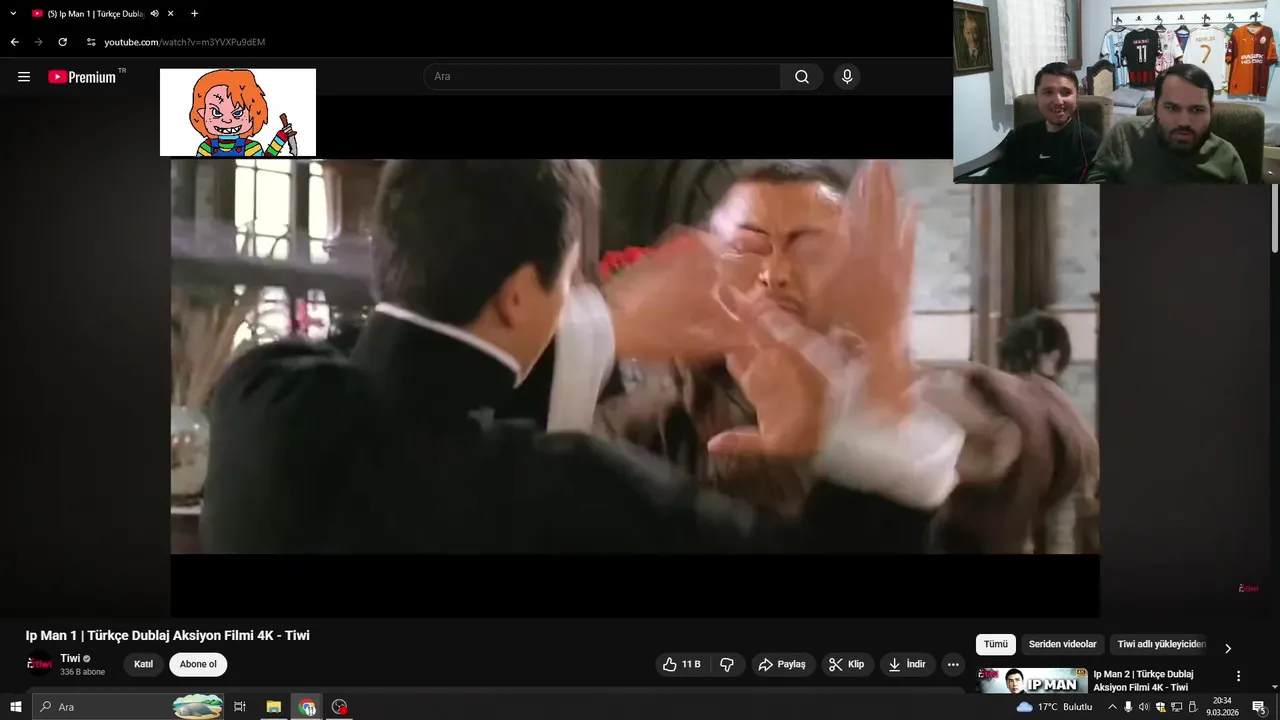Screen dimensions: 1280x720
Task: Click the Chucky doll cartoon image
Action: click(238, 112)
